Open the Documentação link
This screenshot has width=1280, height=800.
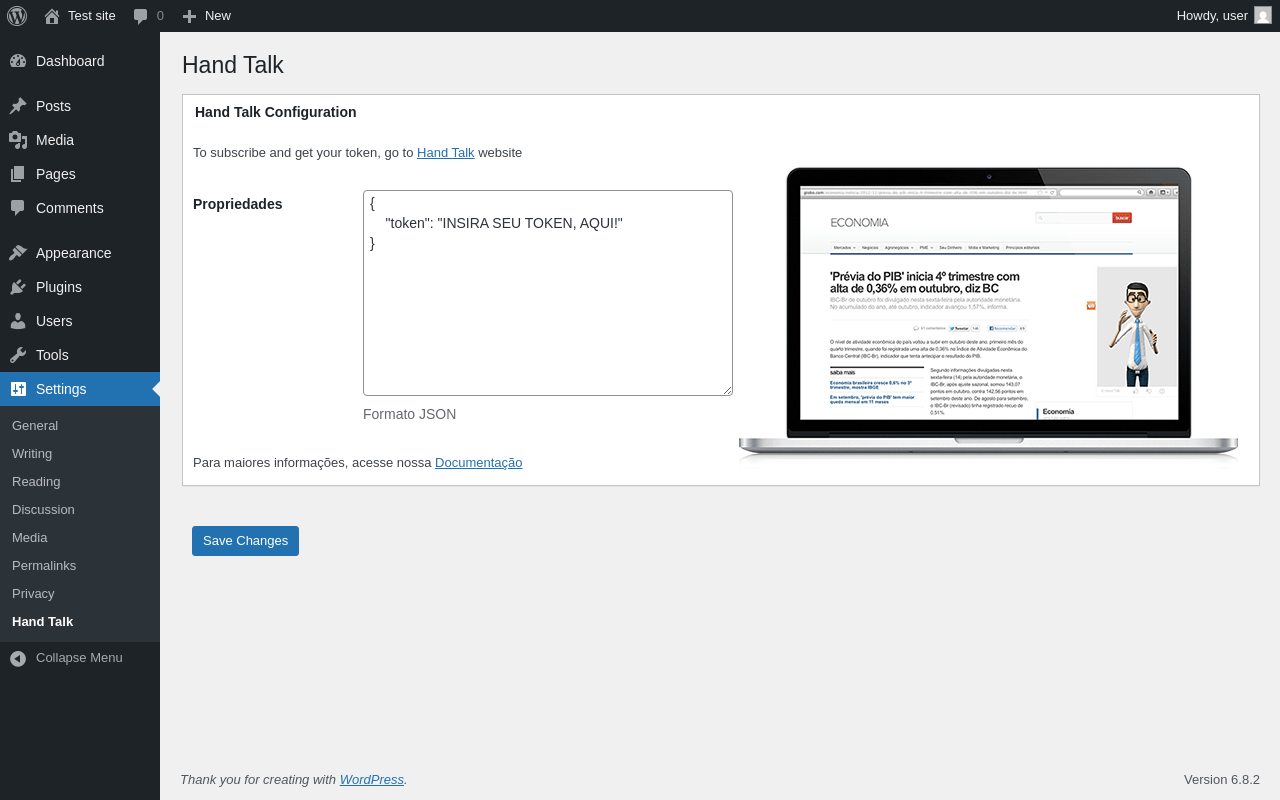click(478, 462)
